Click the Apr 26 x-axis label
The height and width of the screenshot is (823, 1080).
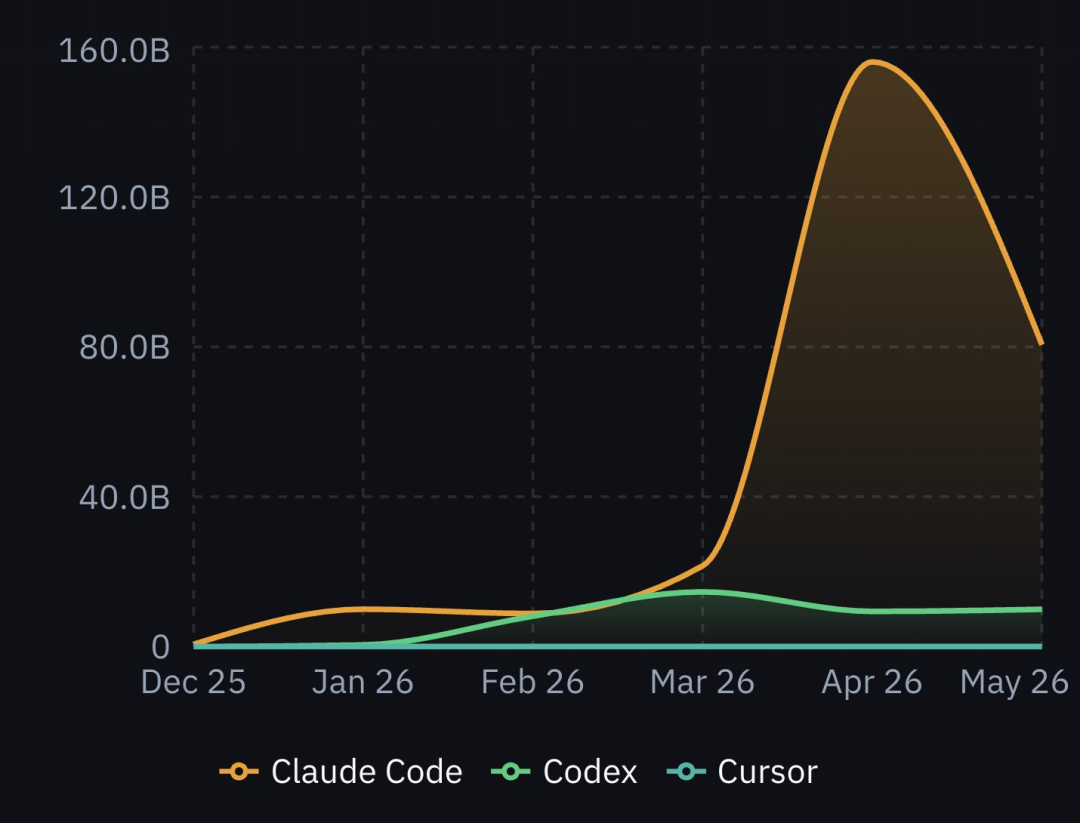click(x=872, y=683)
